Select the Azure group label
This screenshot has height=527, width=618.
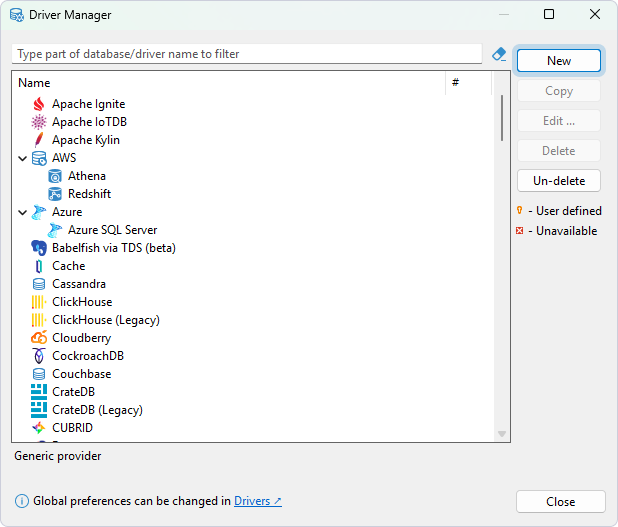(67, 212)
